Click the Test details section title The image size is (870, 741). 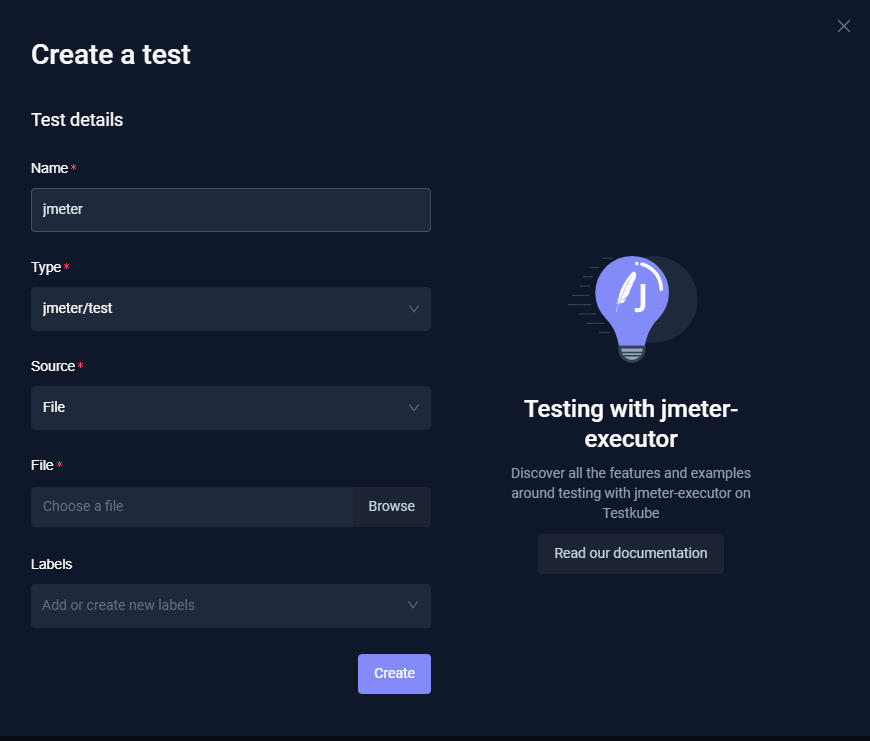77,120
